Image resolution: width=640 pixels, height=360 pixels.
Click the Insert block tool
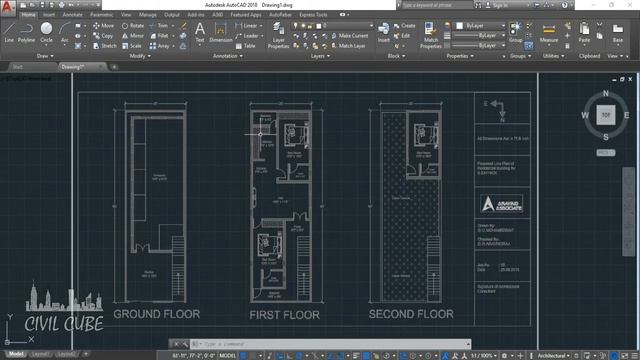tap(384, 33)
